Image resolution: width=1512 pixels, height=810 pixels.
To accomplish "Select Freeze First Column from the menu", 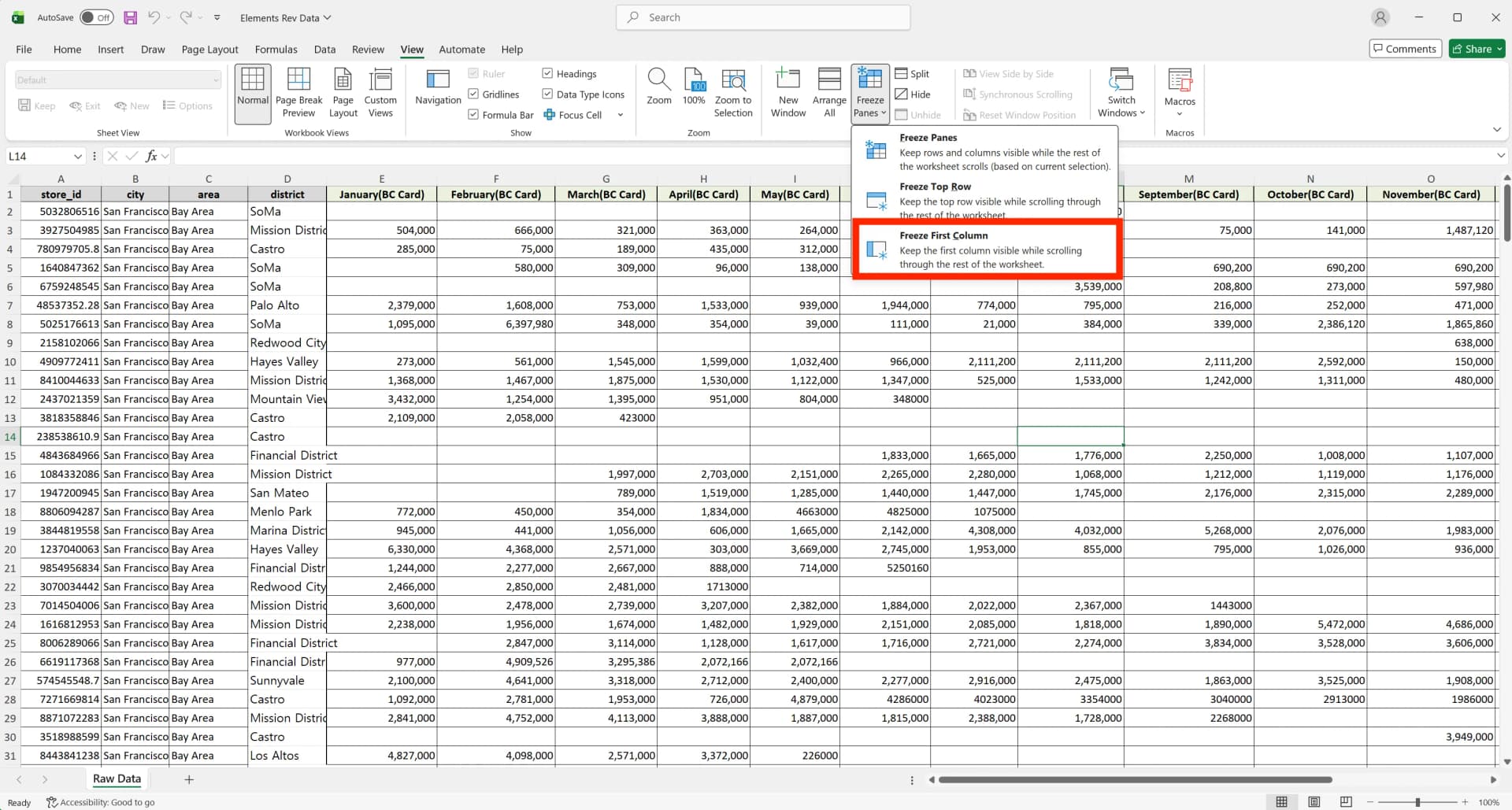I will click(x=984, y=249).
